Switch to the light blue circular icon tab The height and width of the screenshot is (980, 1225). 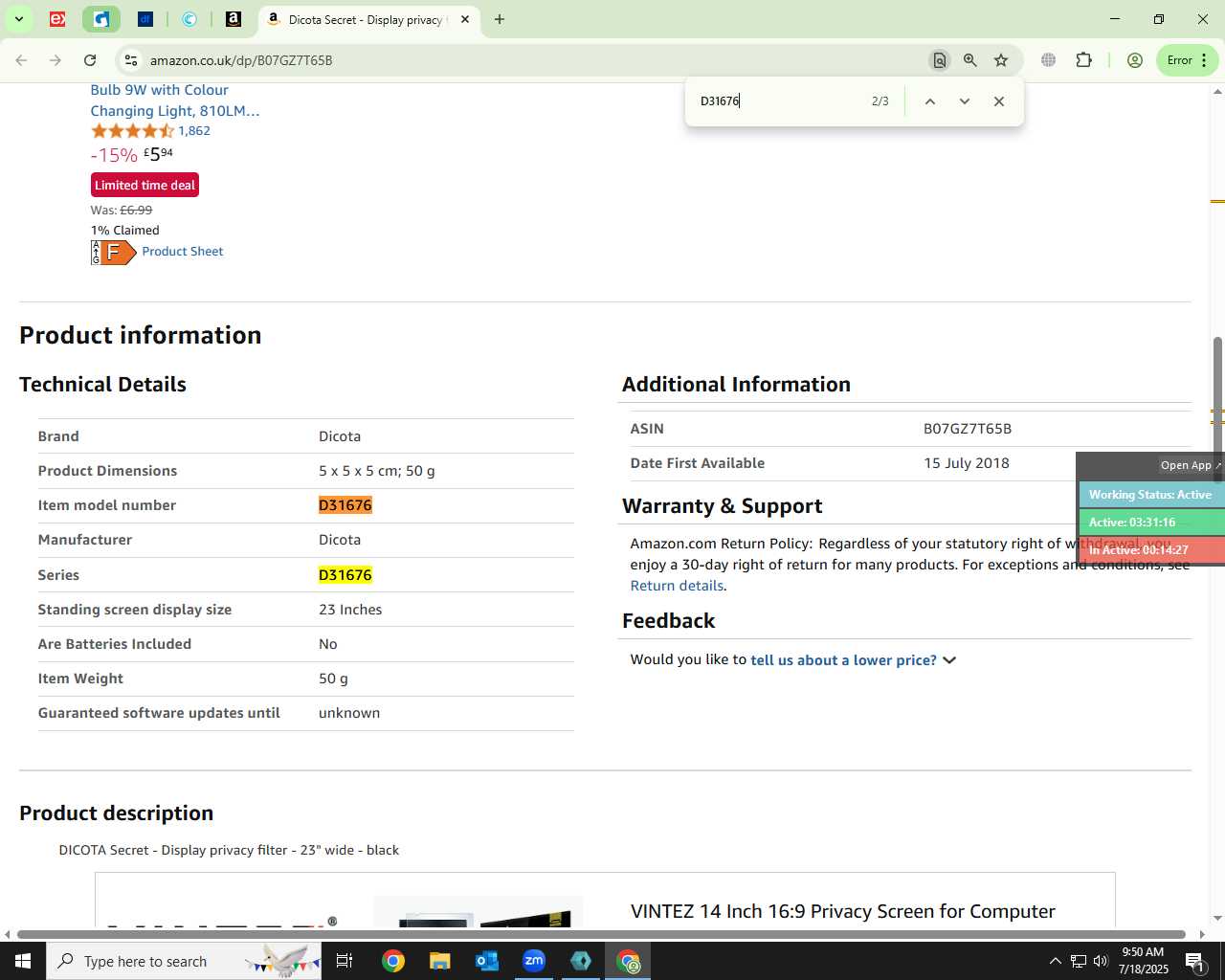click(189, 19)
